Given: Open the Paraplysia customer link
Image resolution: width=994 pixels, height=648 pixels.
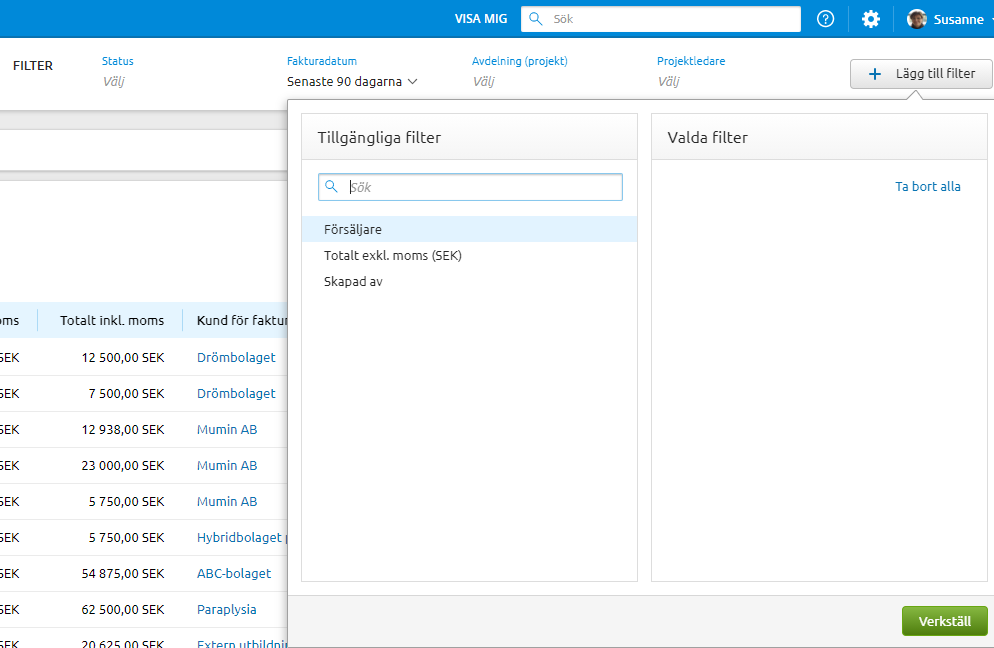Looking at the screenshot, I should click(227, 609).
